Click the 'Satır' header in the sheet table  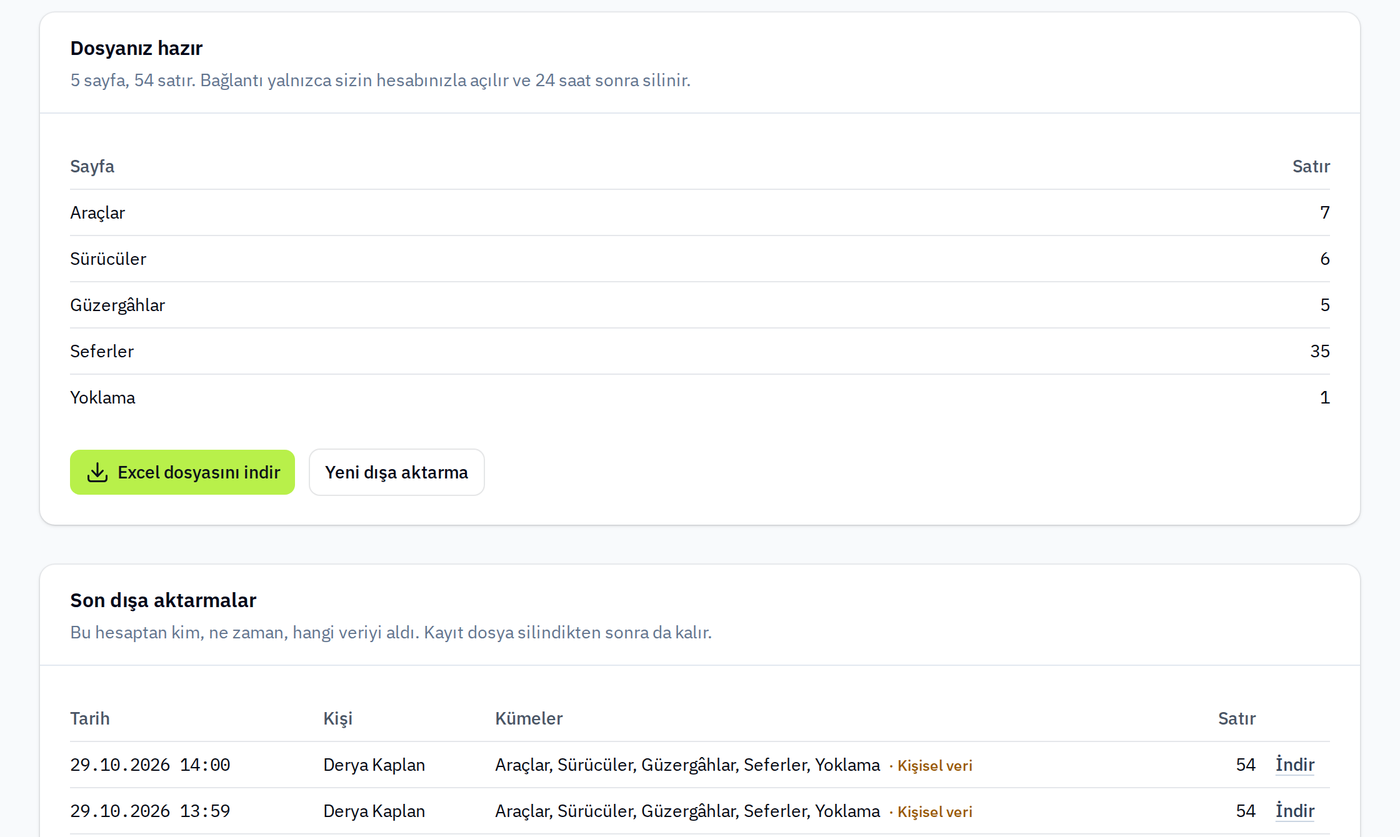pos(1311,166)
